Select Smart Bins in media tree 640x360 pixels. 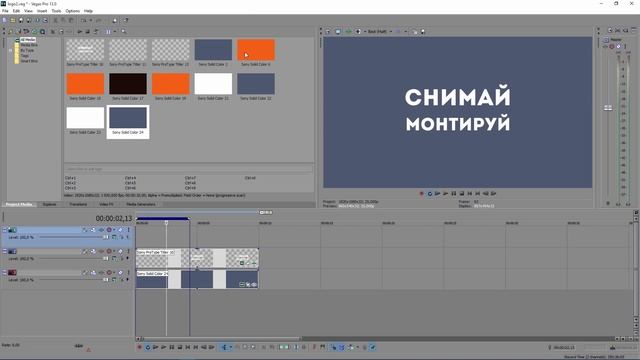[29, 61]
